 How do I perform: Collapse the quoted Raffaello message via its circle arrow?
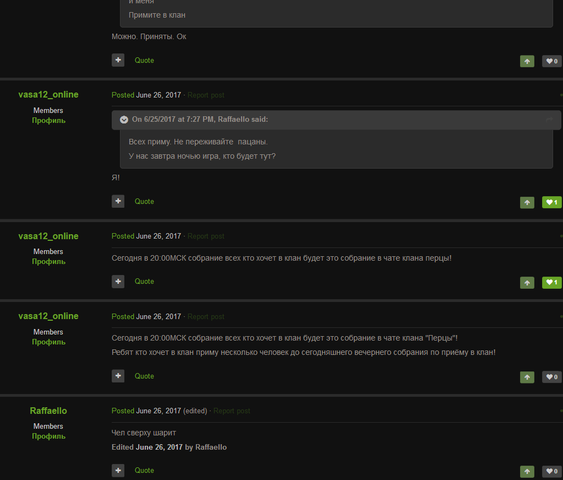click(124, 120)
